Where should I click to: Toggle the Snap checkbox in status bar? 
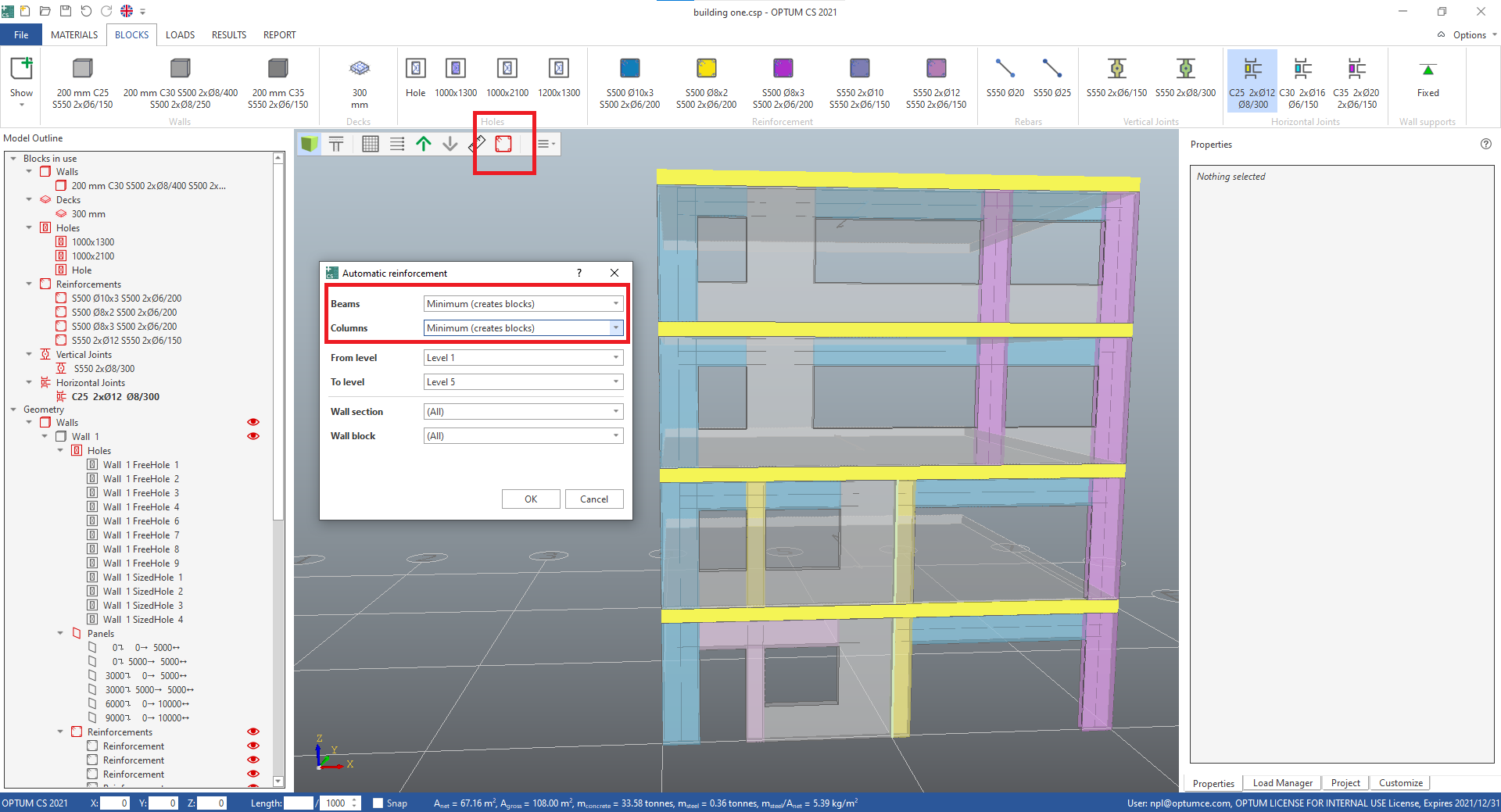[x=378, y=803]
